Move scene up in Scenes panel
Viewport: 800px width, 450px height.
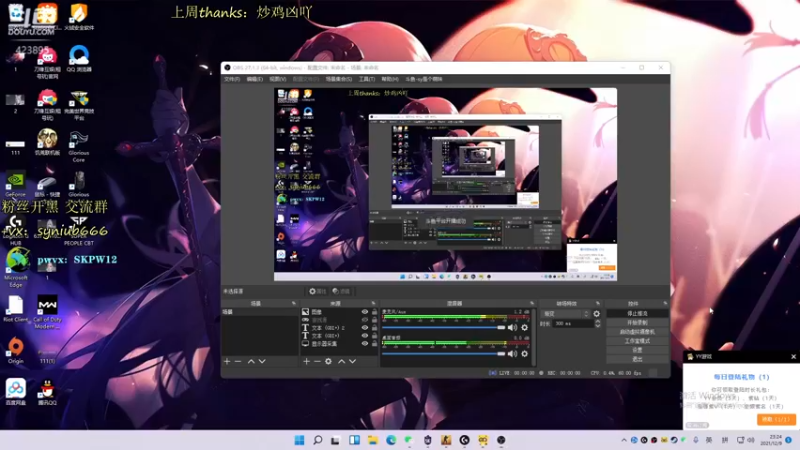[x=251, y=361]
